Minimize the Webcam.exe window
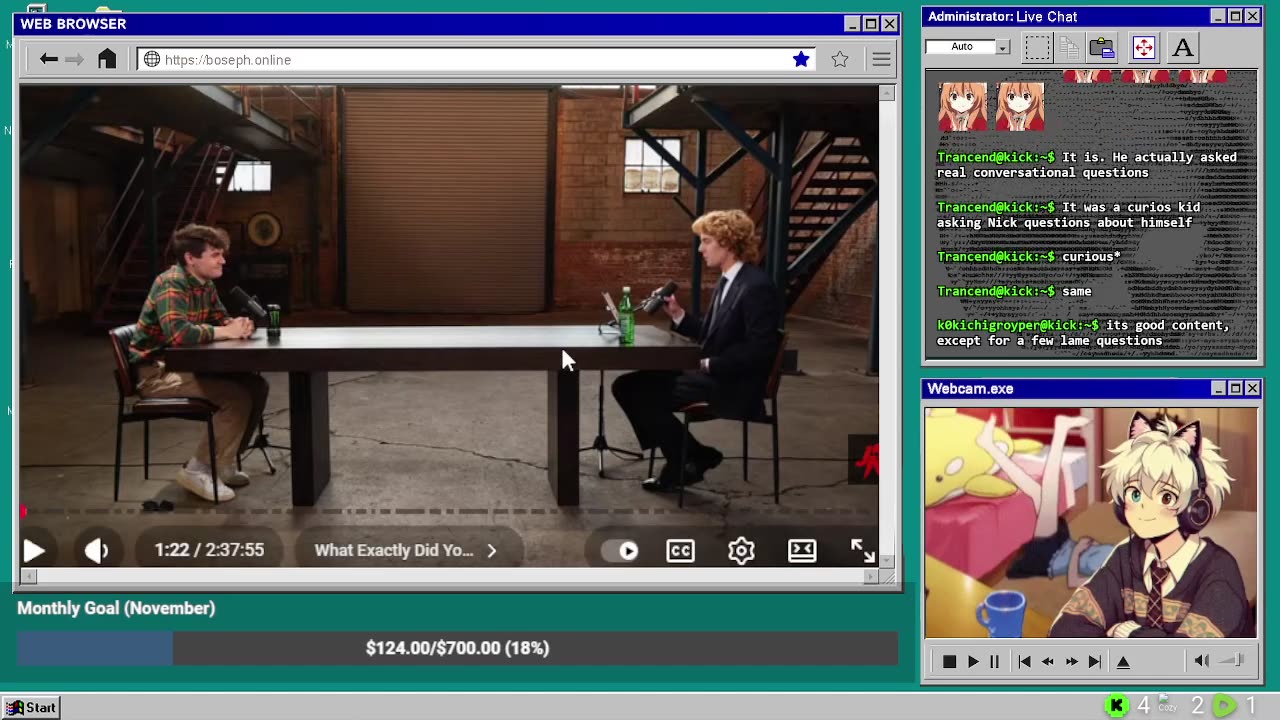 tap(1218, 388)
